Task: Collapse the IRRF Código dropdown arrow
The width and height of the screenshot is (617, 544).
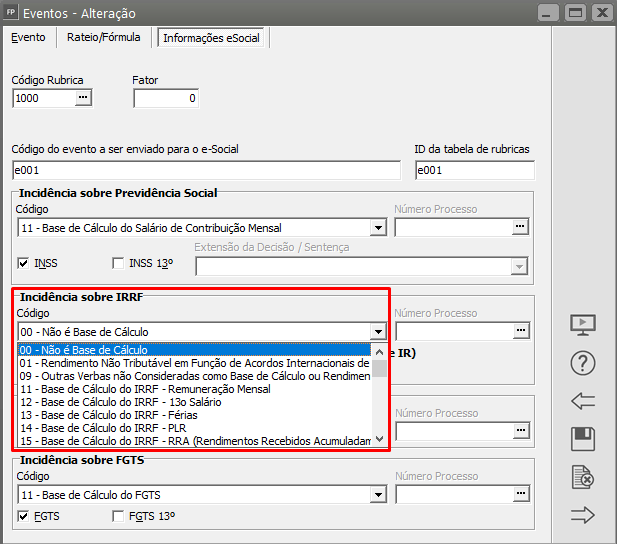Action: coord(378,332)
